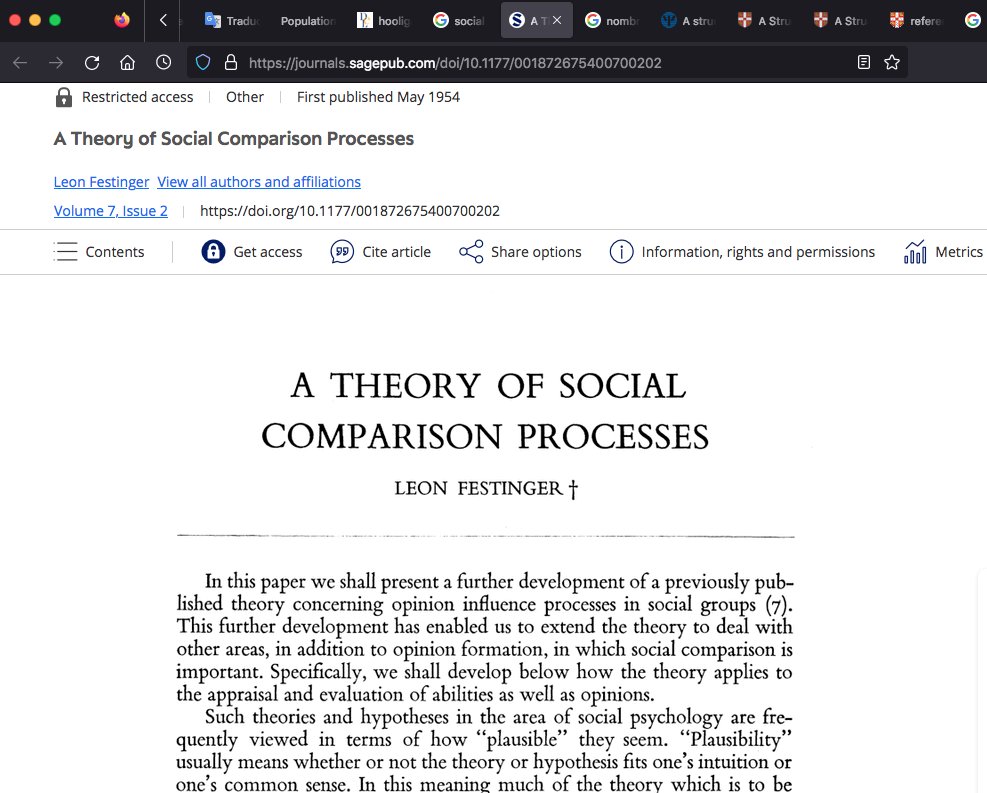987x793 pixels.
Task: Click the Get access button label
Action: (x=268, y=252)
